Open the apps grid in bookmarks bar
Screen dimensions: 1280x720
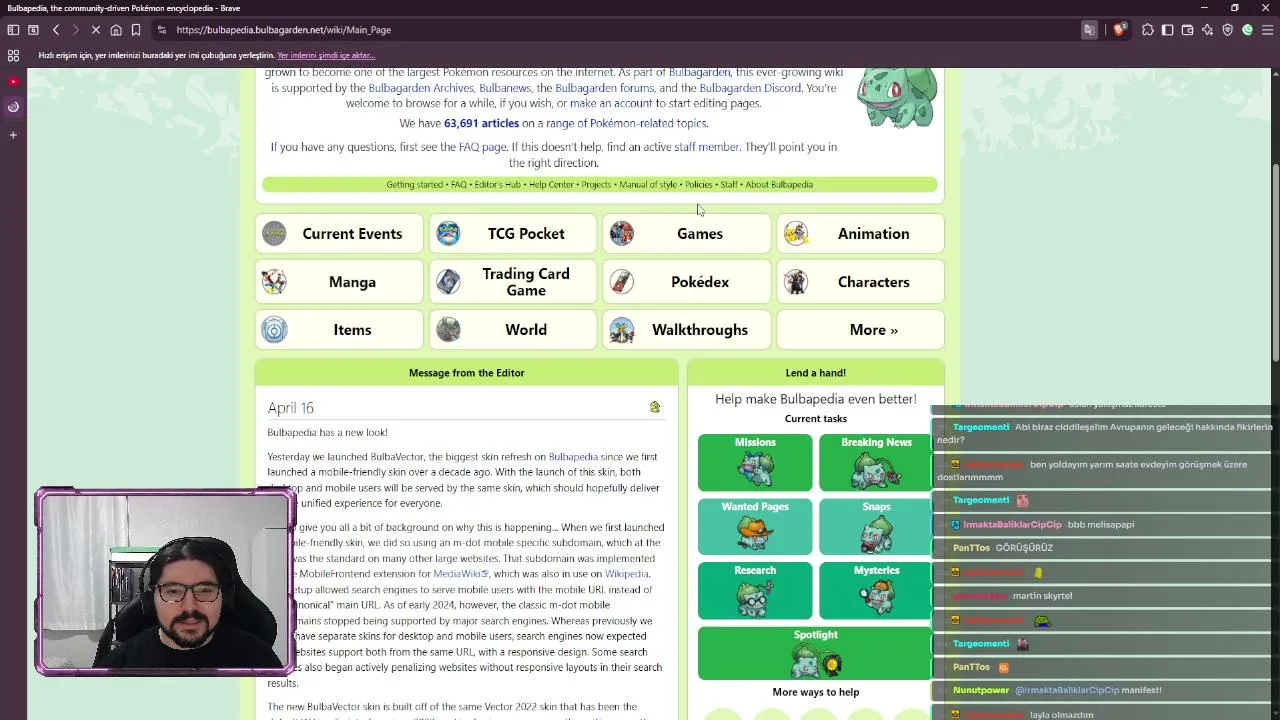[x=13, y=56]
